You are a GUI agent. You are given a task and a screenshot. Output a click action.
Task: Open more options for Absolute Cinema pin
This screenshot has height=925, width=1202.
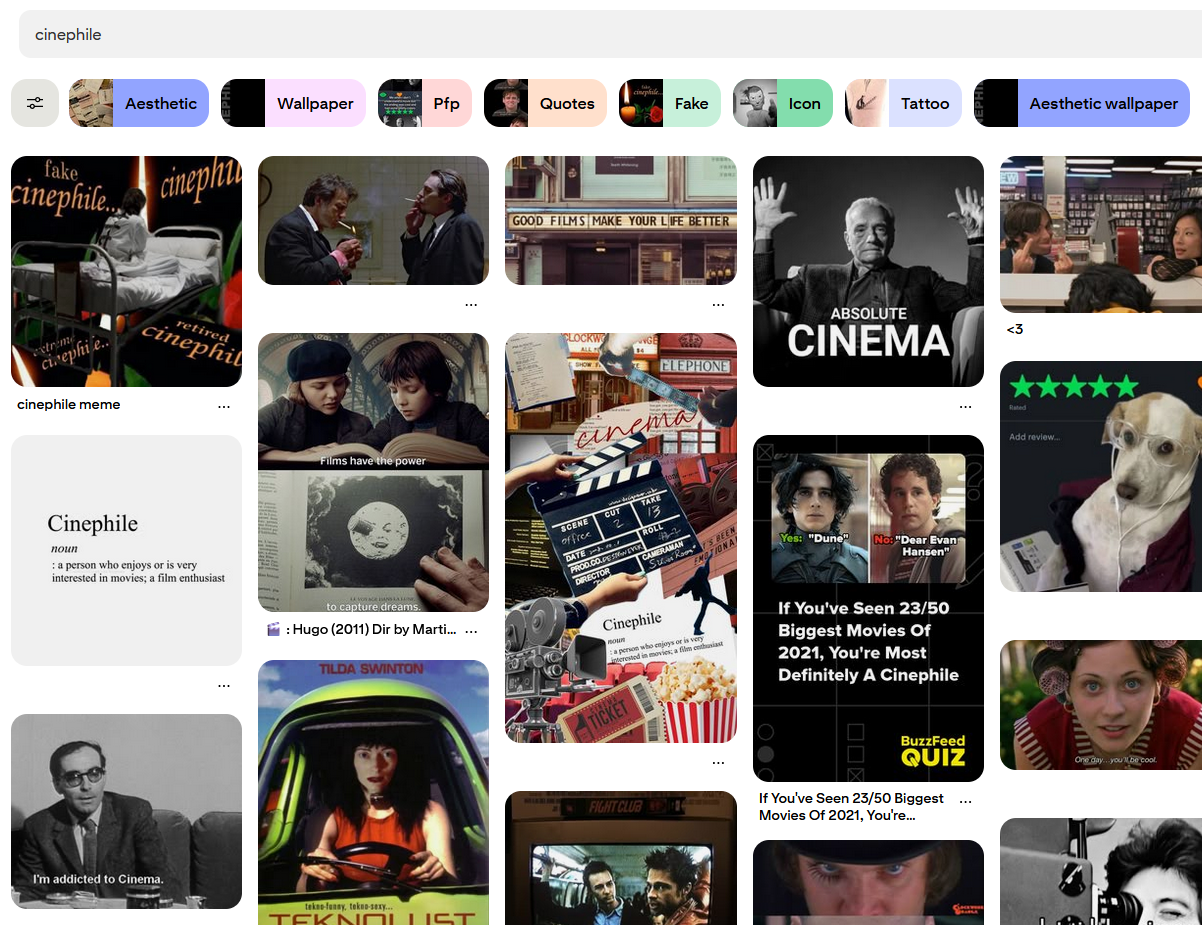click(x=965, y=406)
